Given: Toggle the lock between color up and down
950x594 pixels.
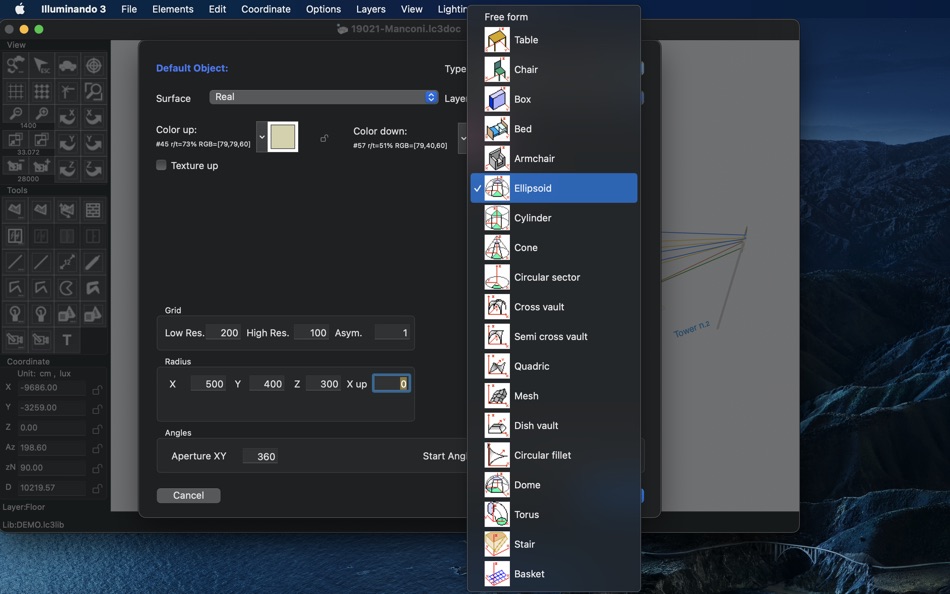Looking at the screenshot, I should tap(324, 139).
